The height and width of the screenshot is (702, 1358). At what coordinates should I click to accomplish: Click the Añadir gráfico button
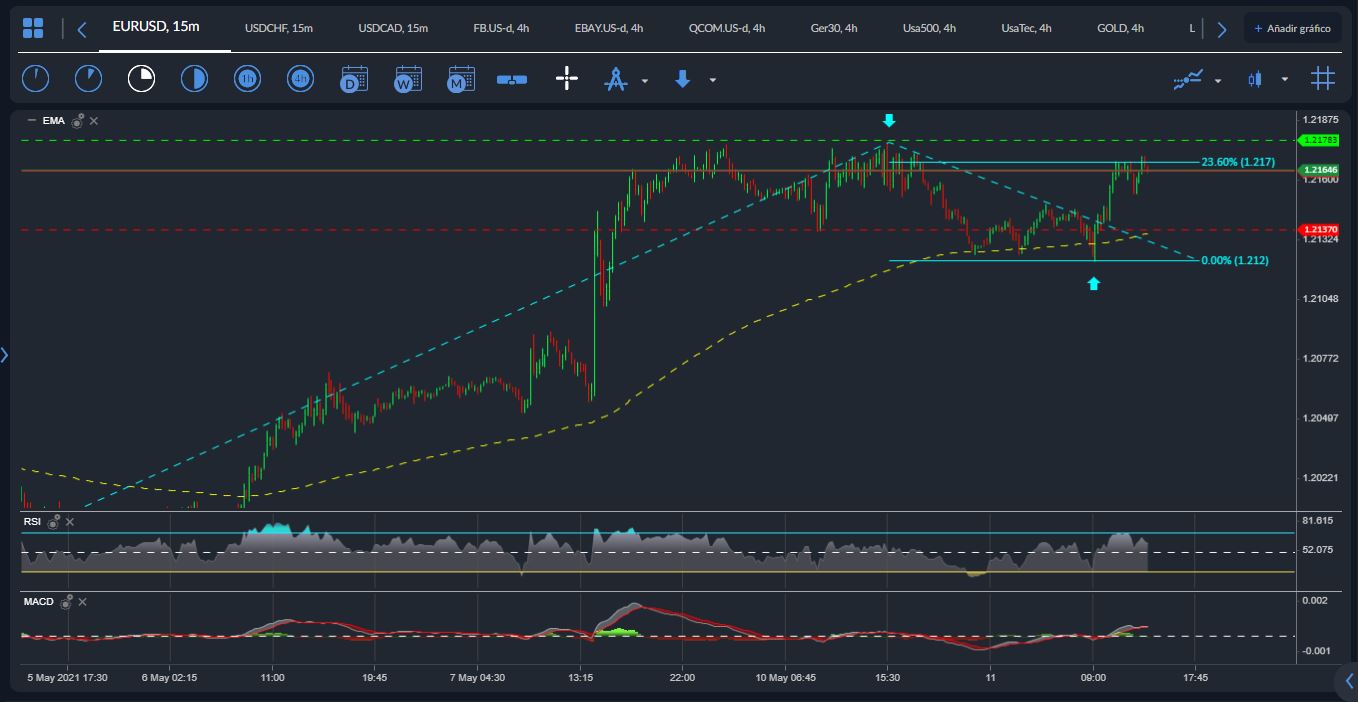pos(1292,28)
